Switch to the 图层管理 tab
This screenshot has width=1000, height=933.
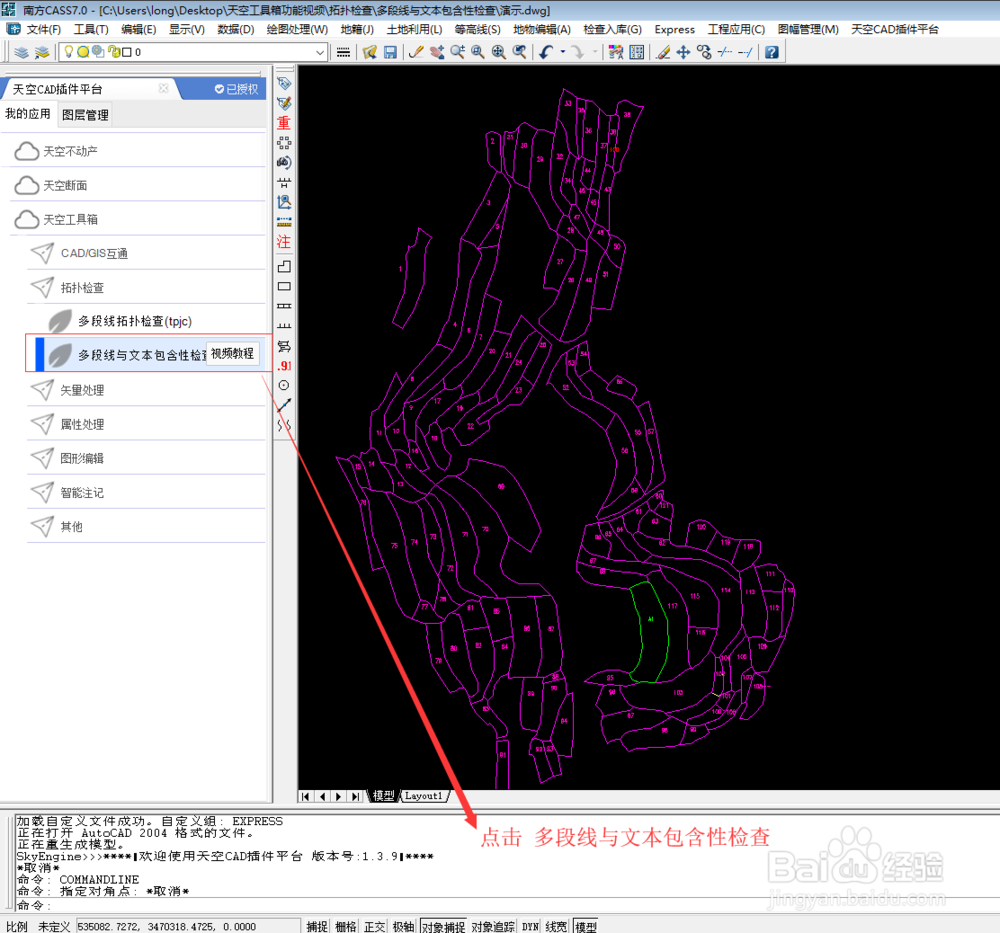[85, 115]
